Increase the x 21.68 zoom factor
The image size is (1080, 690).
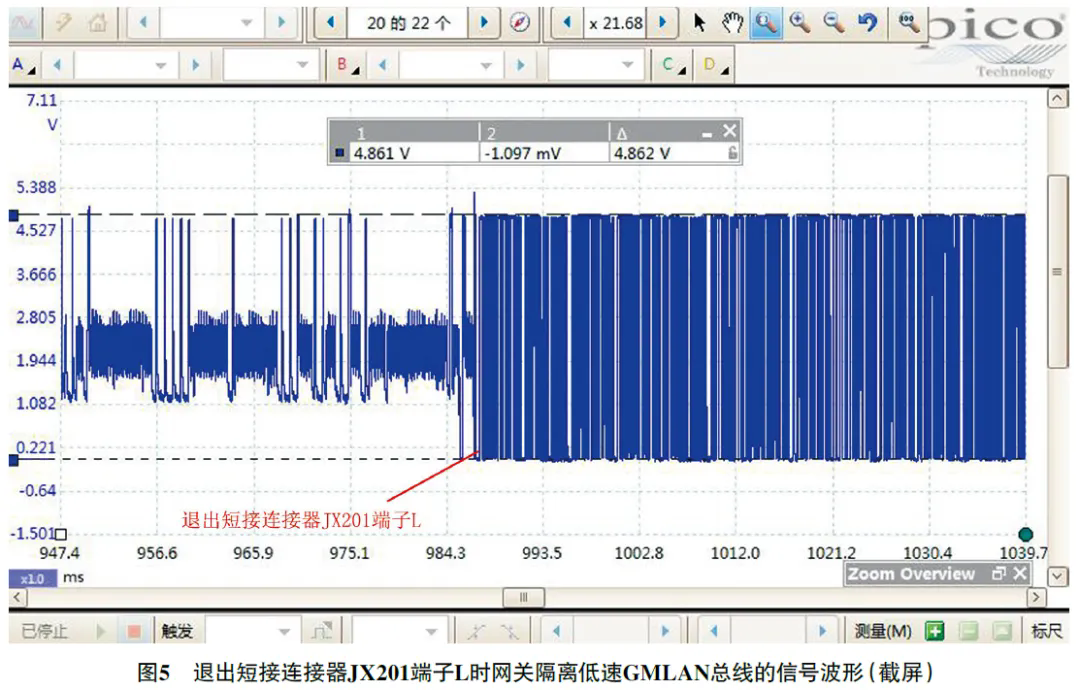coord(663,23)
